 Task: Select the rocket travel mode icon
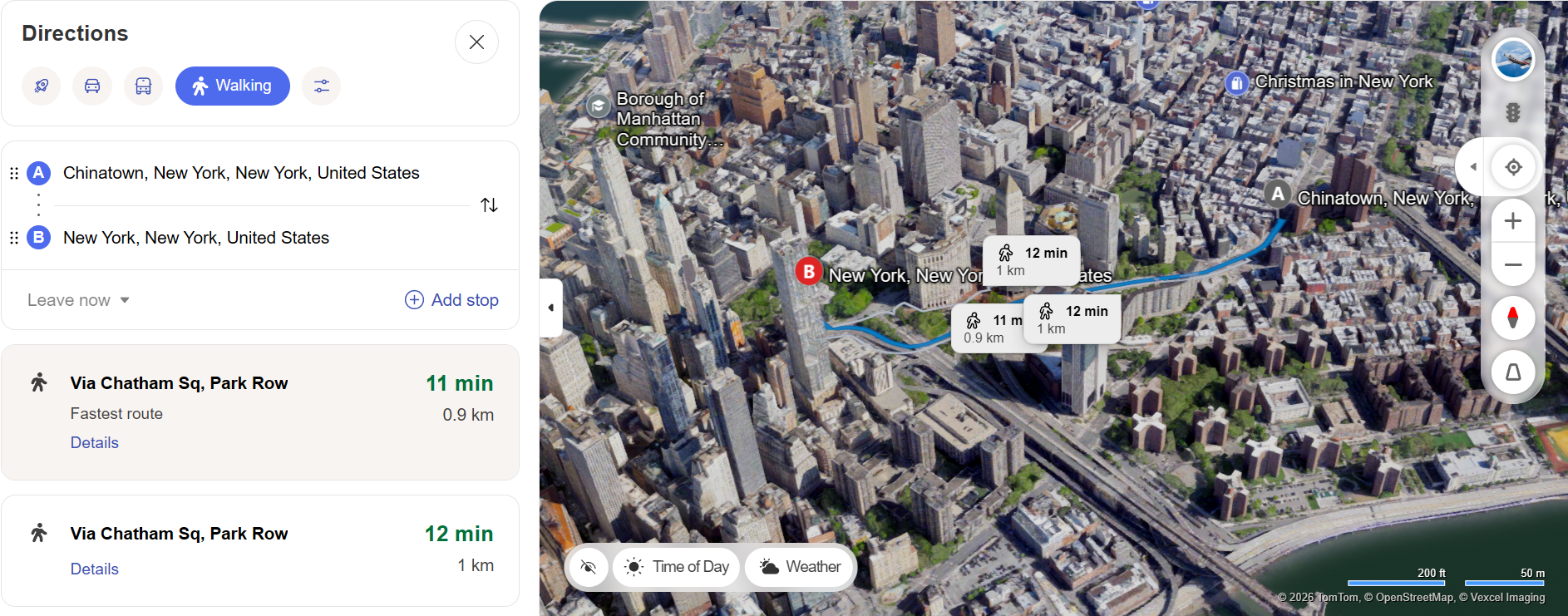(x=42, y=86)
